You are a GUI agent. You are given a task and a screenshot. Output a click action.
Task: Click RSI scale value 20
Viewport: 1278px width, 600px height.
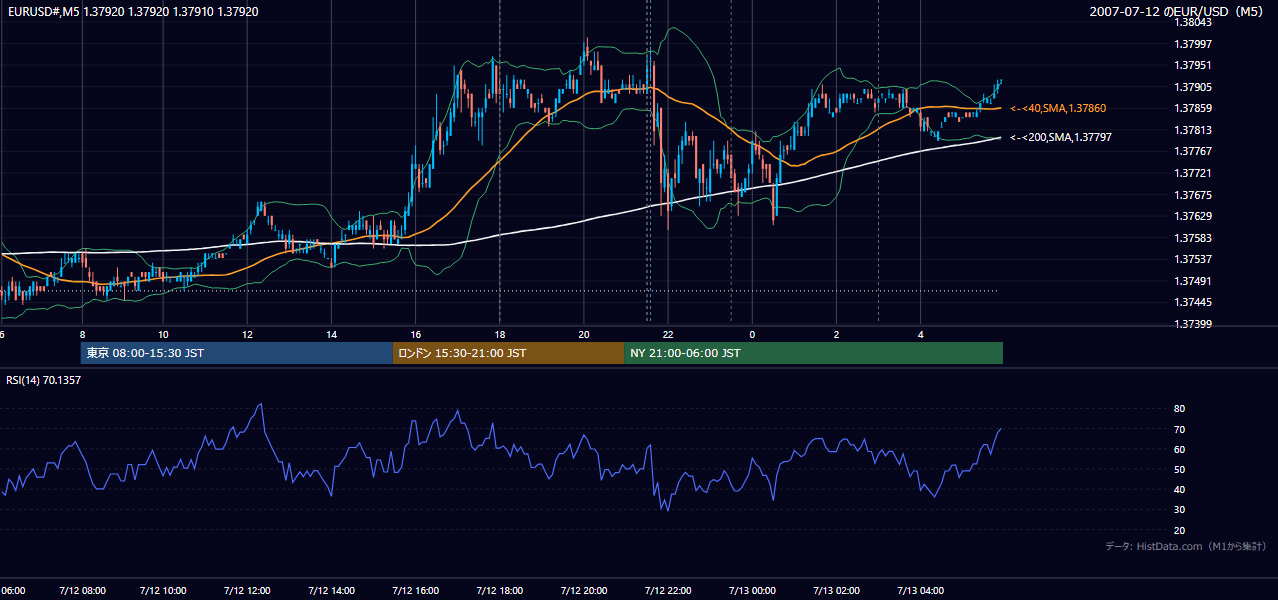pyautogui.click(x=1180, y=530)
